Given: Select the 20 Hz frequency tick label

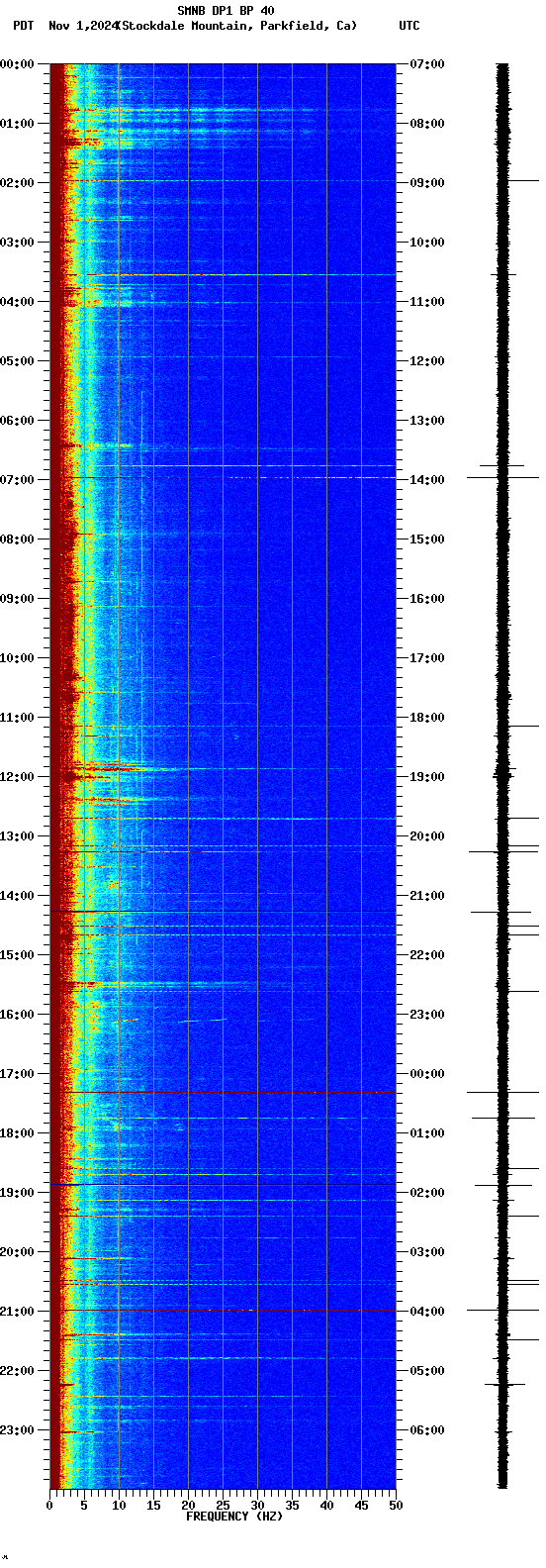Looking at the screenshot, I should [x=188, y=1506].
